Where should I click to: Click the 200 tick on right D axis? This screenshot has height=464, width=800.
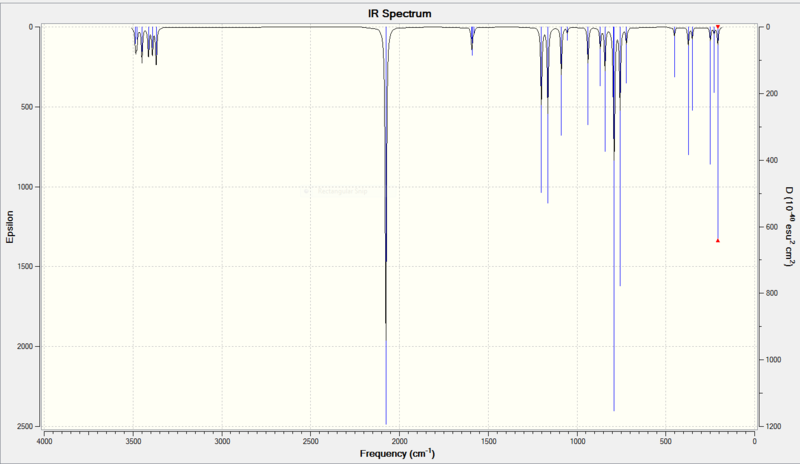(x=772, y=93)
